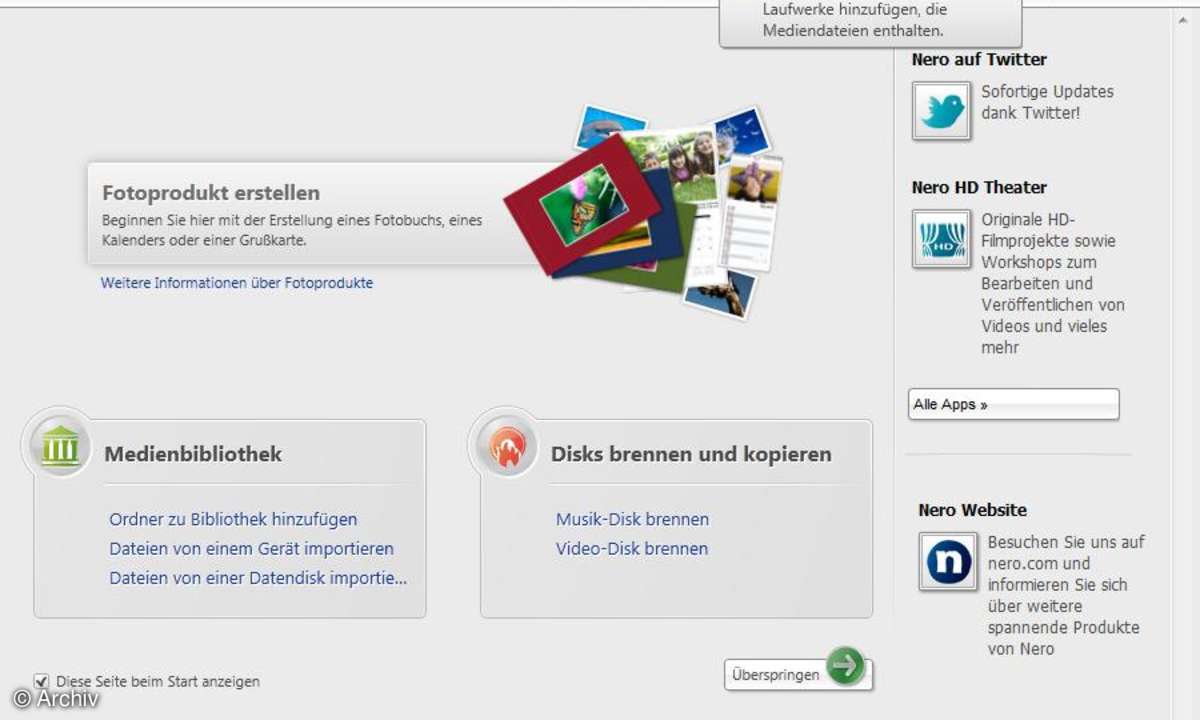This screenshot has width=1200, height=720.
Task: Toggle 'Diese Seite beim Start anzeigen' checkbox
Action: pos(41,681)
